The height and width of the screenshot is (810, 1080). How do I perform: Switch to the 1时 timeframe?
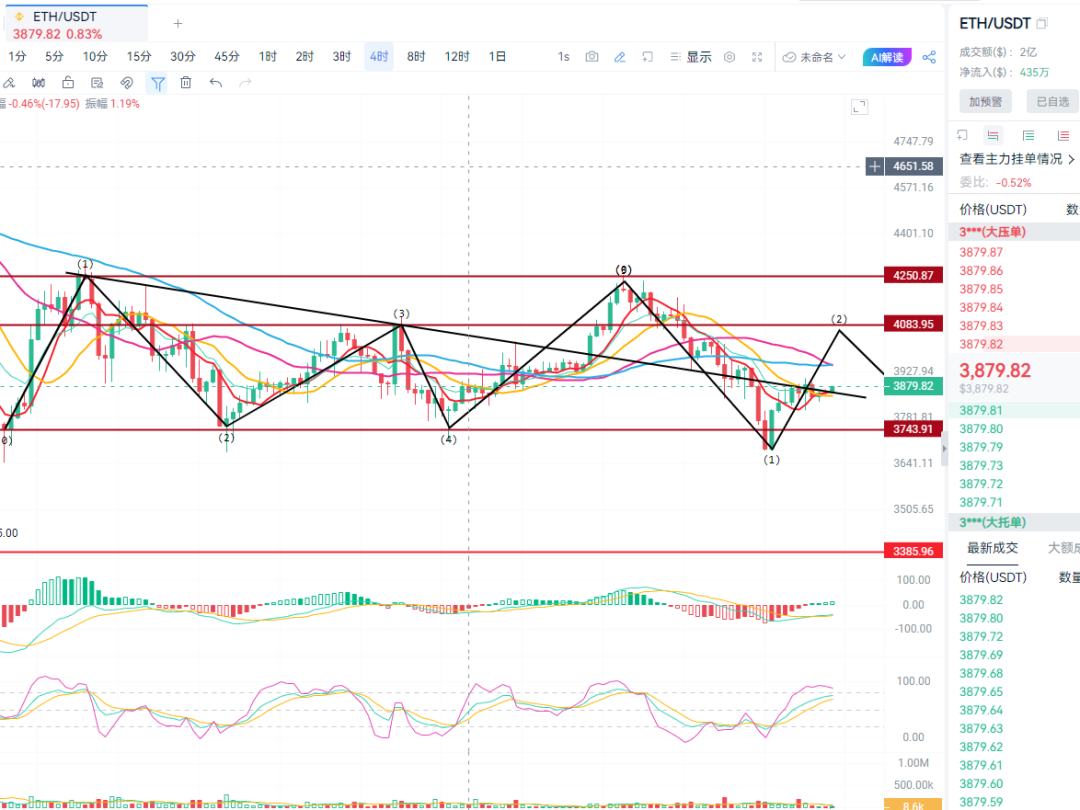click(x=267, y=57)
